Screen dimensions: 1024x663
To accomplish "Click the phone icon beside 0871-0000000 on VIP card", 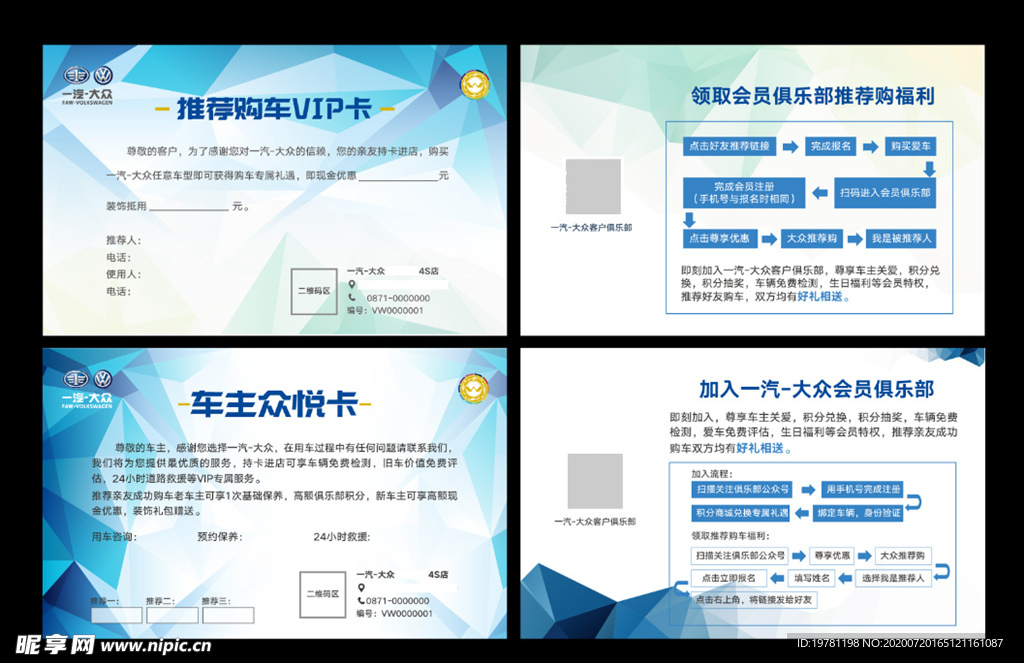I will click(352, 298).
